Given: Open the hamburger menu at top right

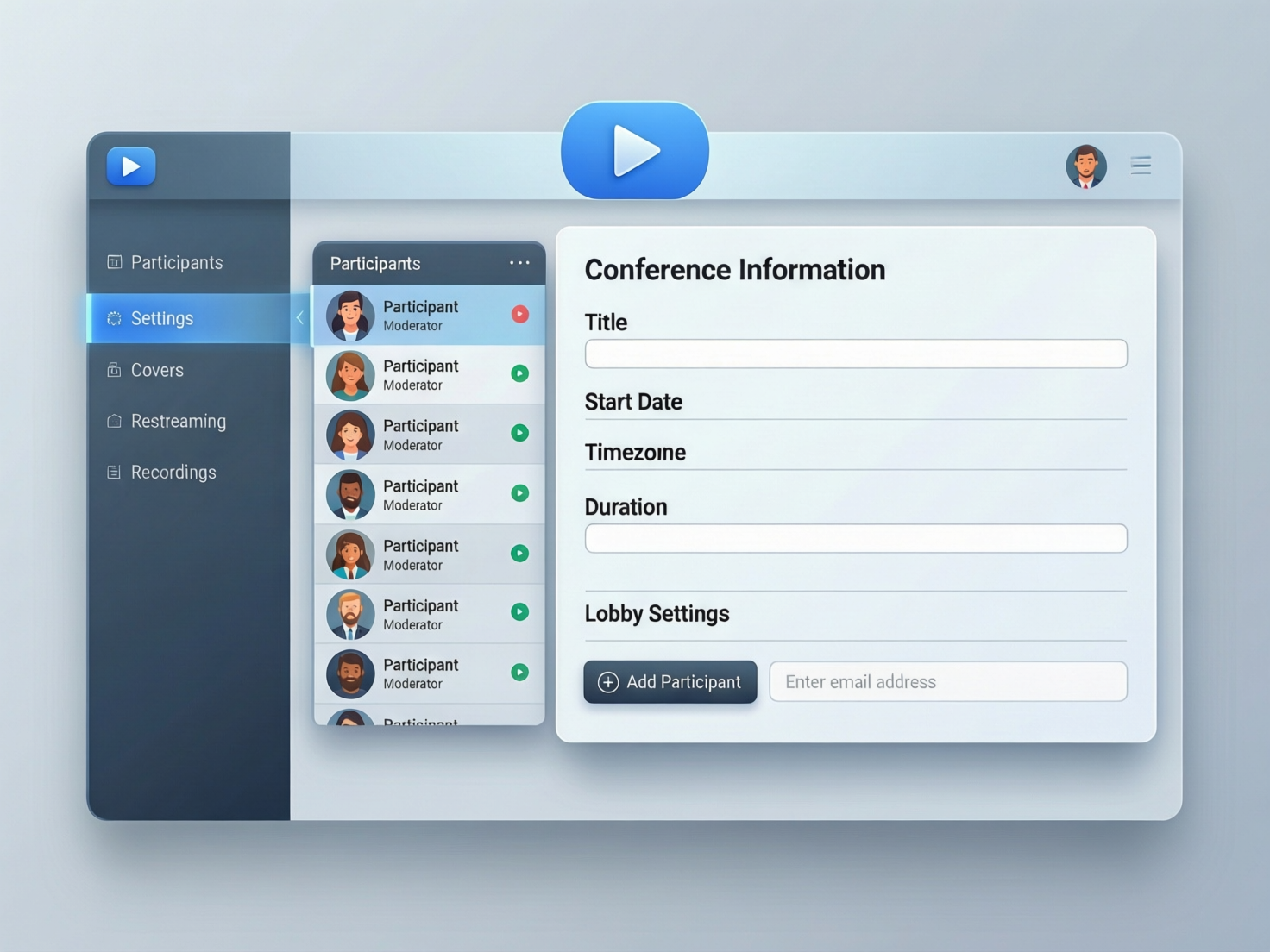Looking at the screenshot, I should click(x=1141, y=165).
